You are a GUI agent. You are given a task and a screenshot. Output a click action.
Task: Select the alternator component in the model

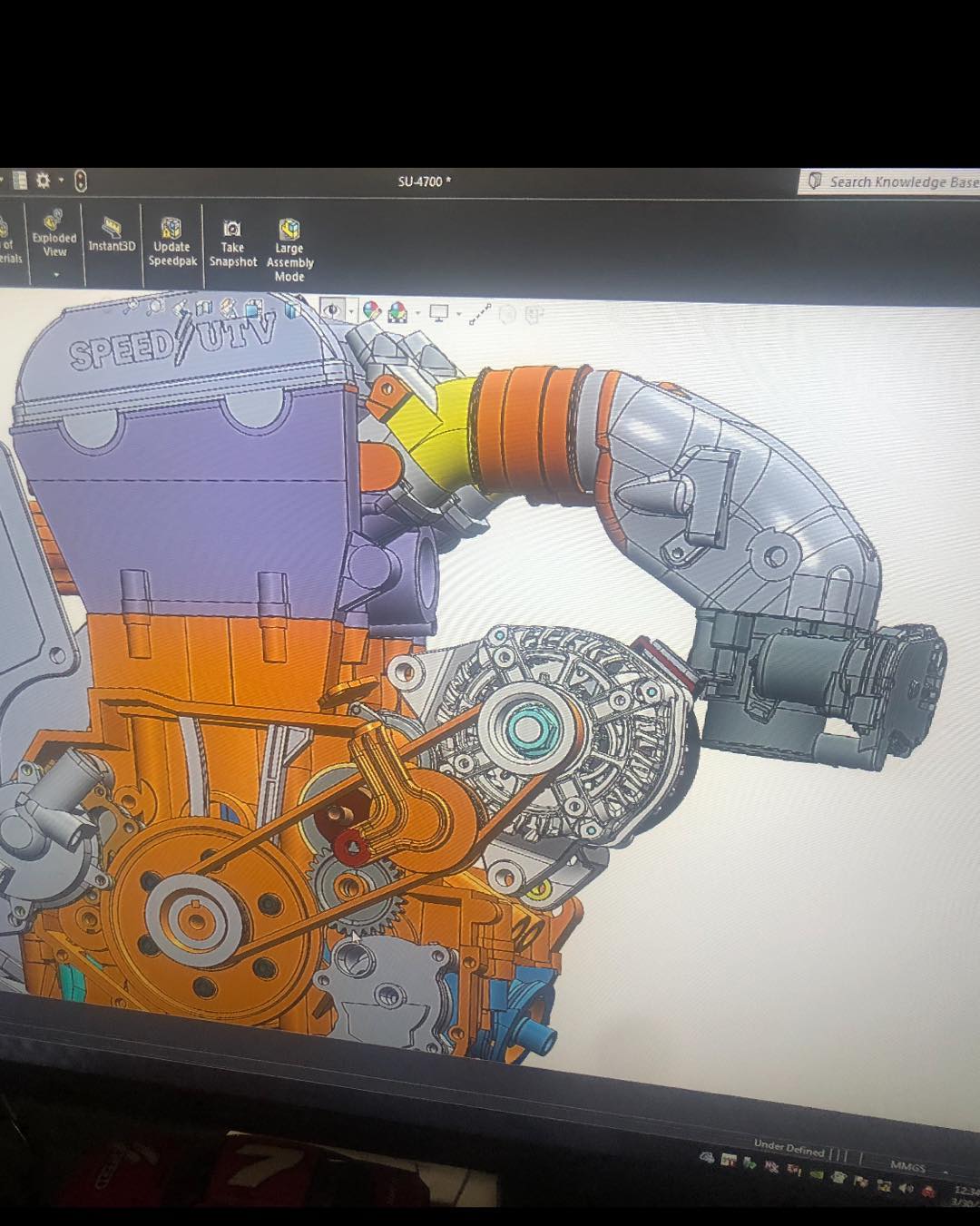pyautogui.click(x=554, y=735)
